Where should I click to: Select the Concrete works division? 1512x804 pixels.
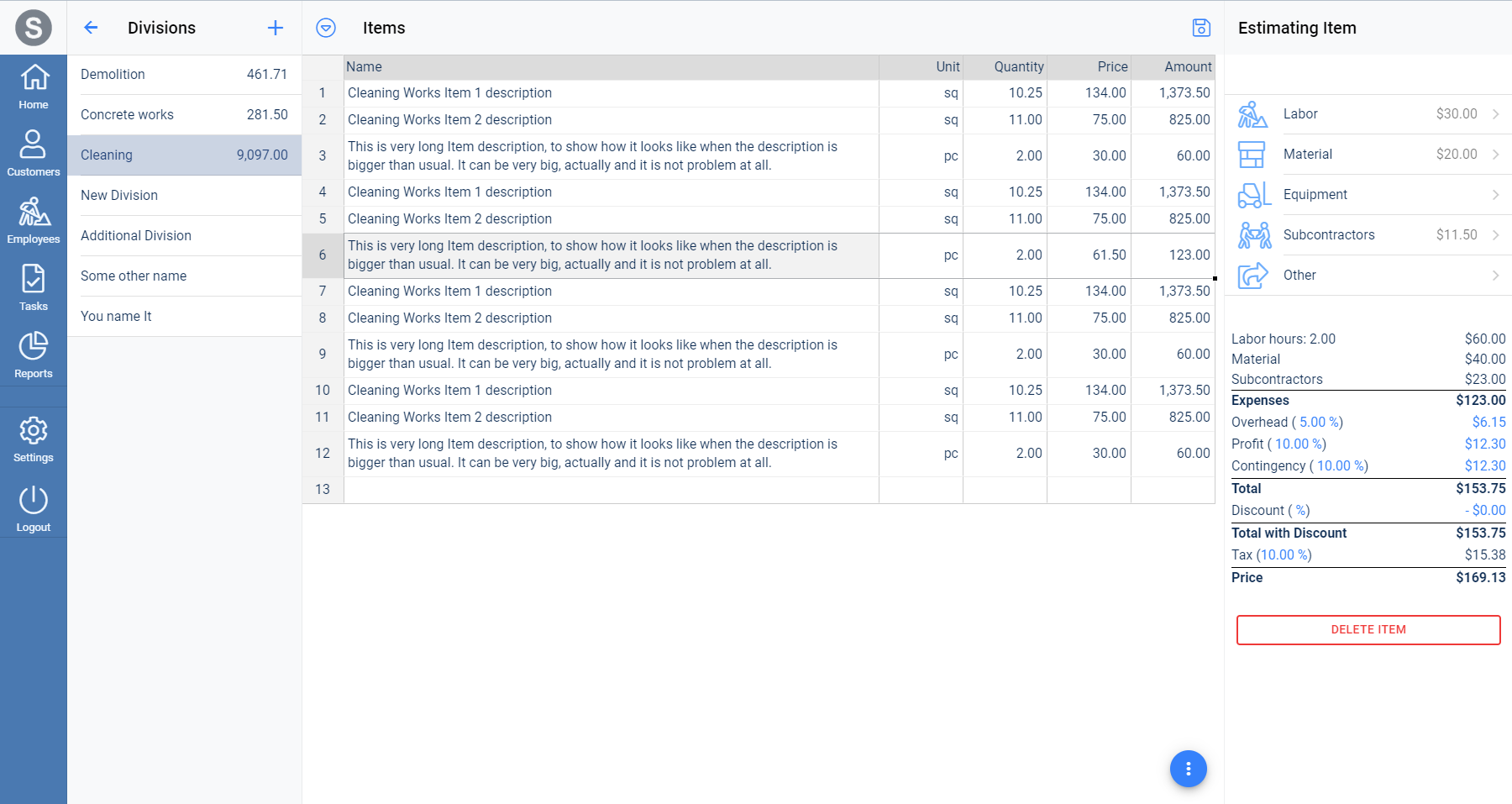184,115
